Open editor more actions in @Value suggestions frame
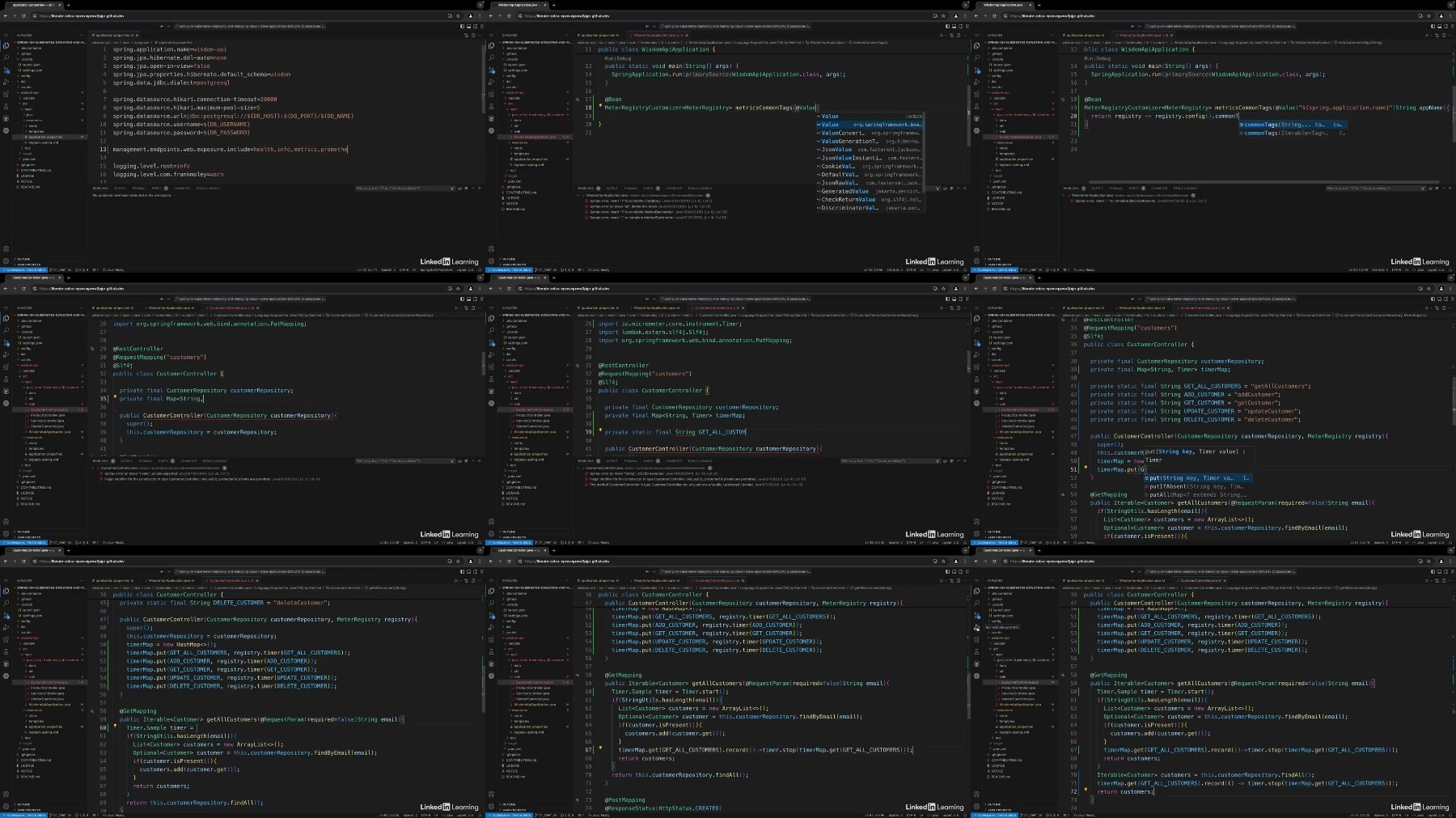This screenshot has height=818, width=1456. pos(965,36)
